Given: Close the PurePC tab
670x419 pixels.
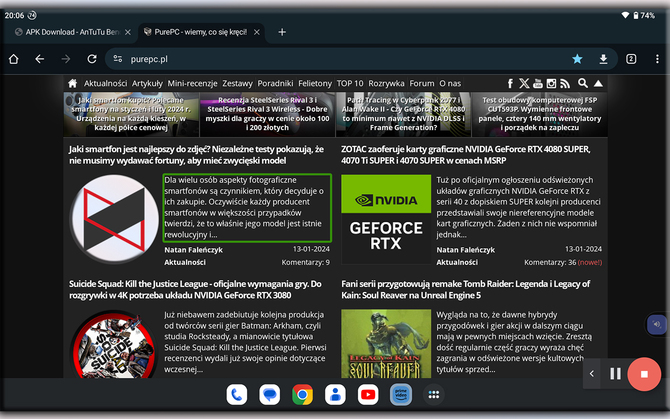Looking at the screenshot, I should point(257,32).
